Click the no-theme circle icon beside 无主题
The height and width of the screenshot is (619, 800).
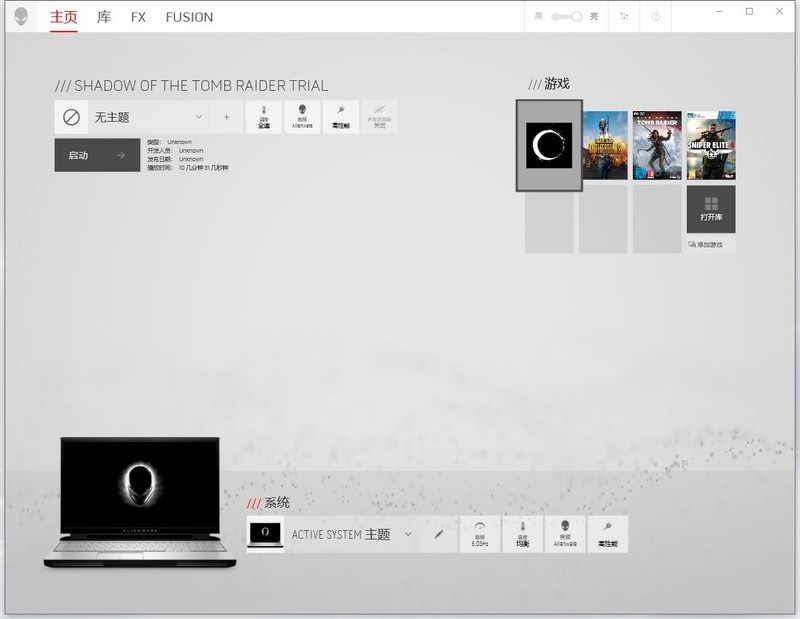click(x=70, y=117)
